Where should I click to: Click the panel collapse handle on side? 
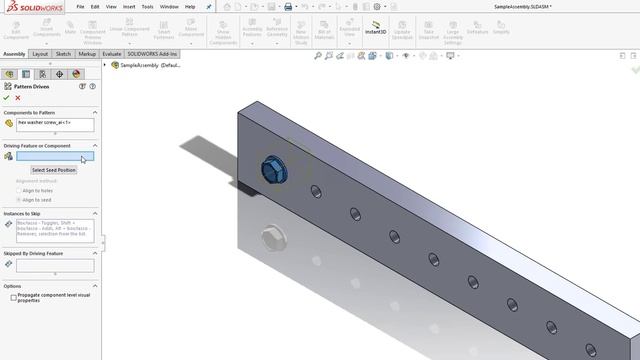[103, 243]
